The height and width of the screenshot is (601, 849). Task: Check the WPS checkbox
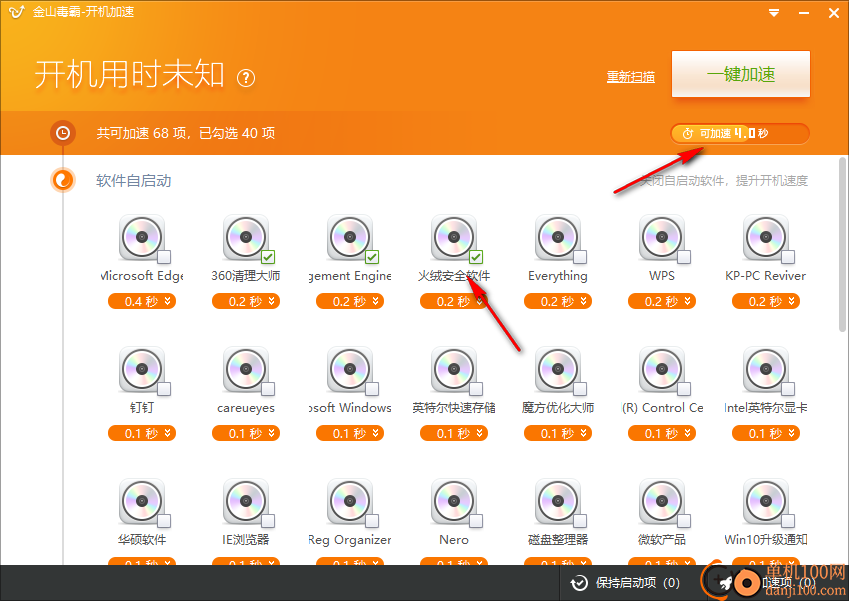coord(684,257)
